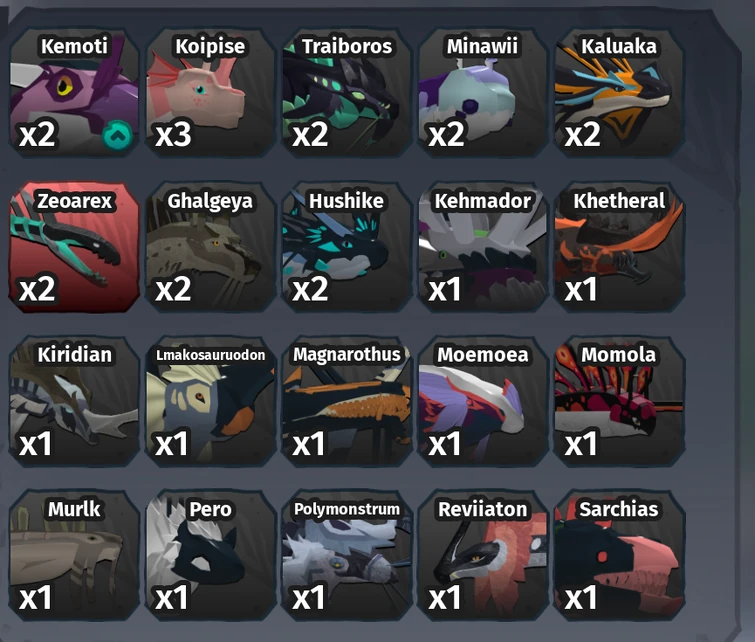Open the Momola creature slot

[x=619, y=401]
